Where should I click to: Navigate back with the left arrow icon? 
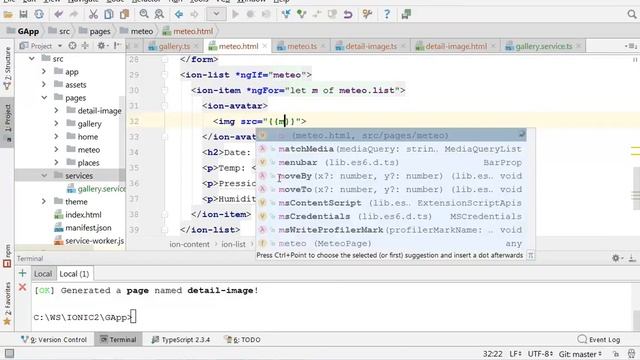[179, 15]
